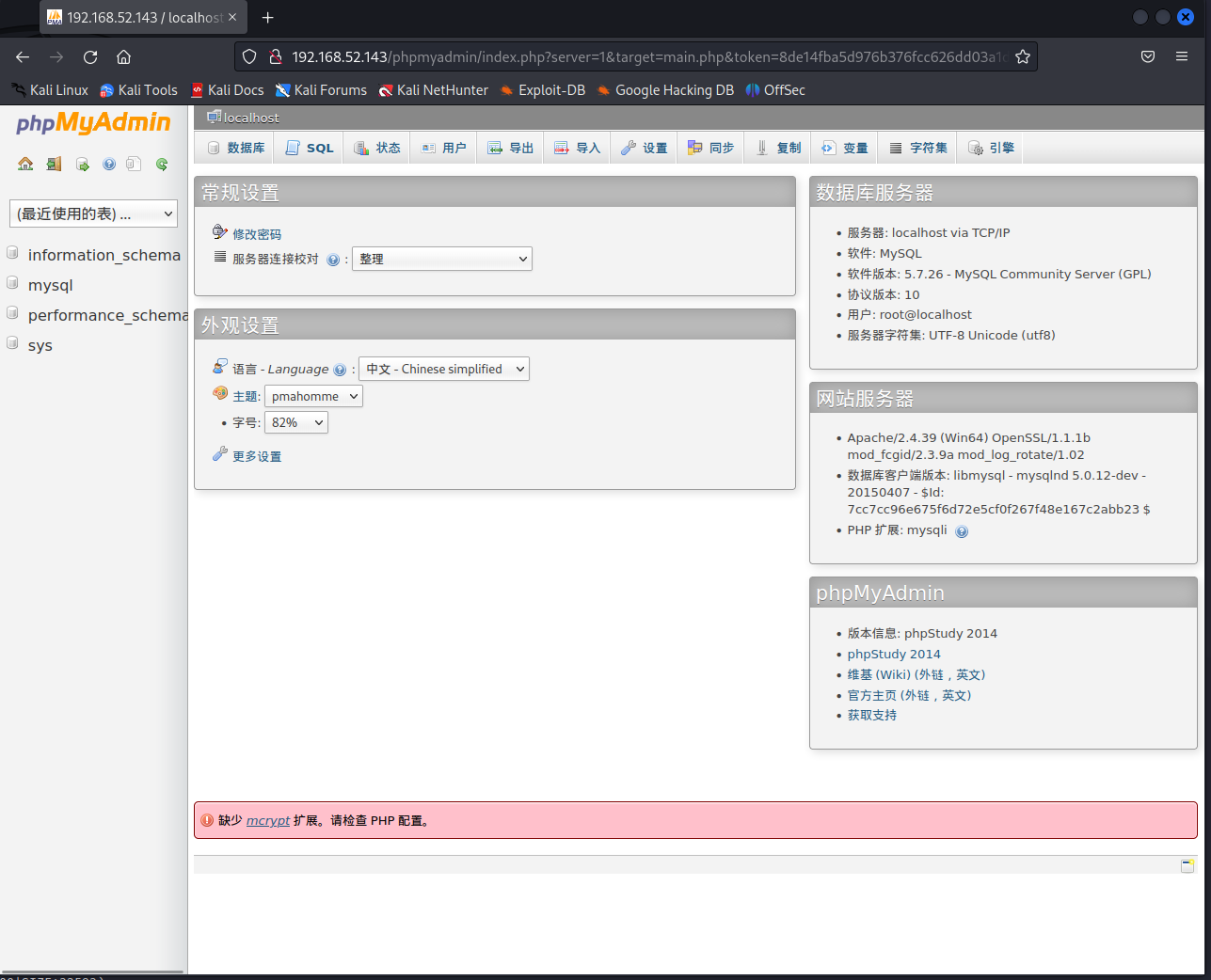Open the 引擎 engines tab
The width and height of the screenshot is (1211, 980).
991,148
